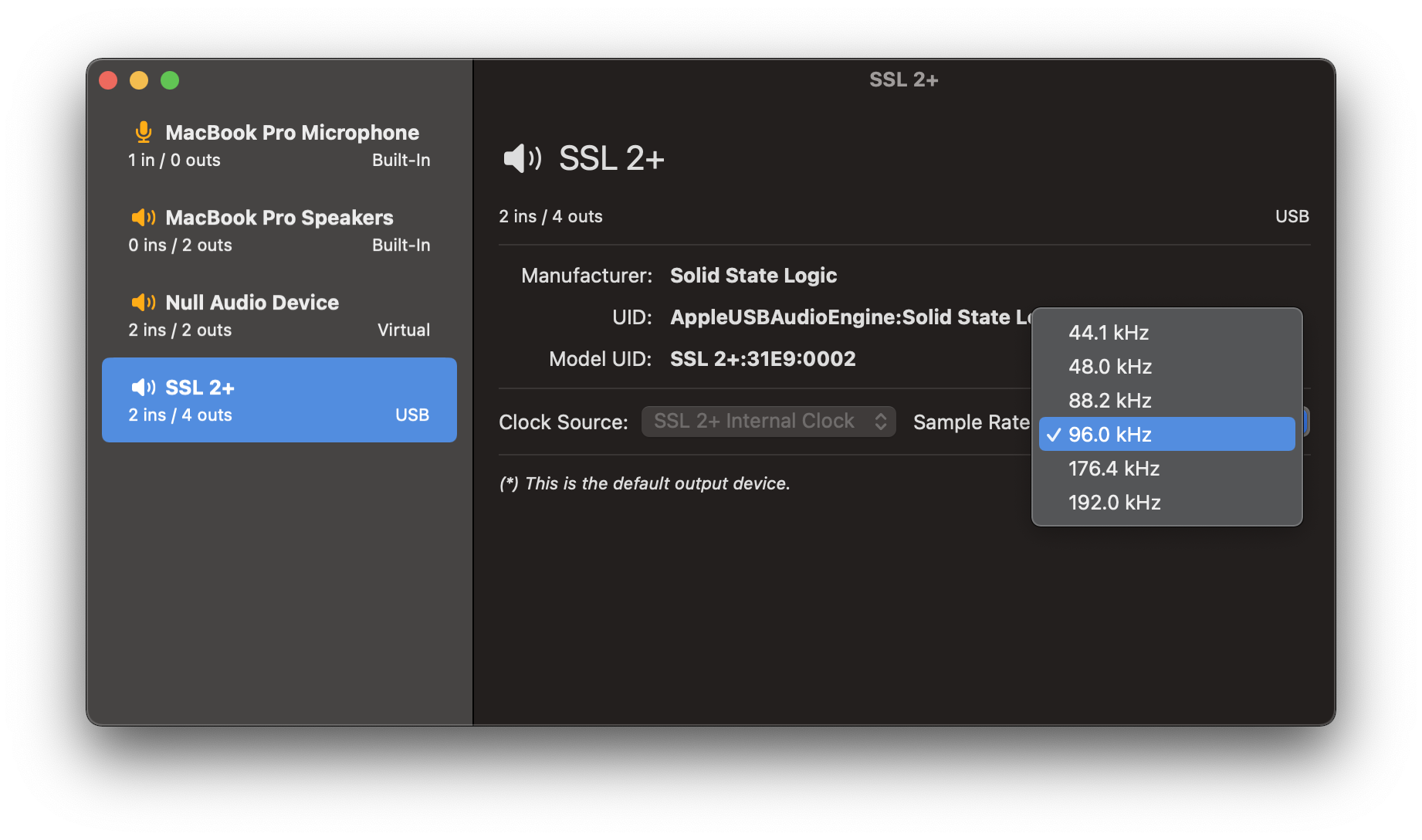Screen dimensions: 1422x840
Task: Click '1 in / 0 outs' microphone text
Action: tap(174, 161)
